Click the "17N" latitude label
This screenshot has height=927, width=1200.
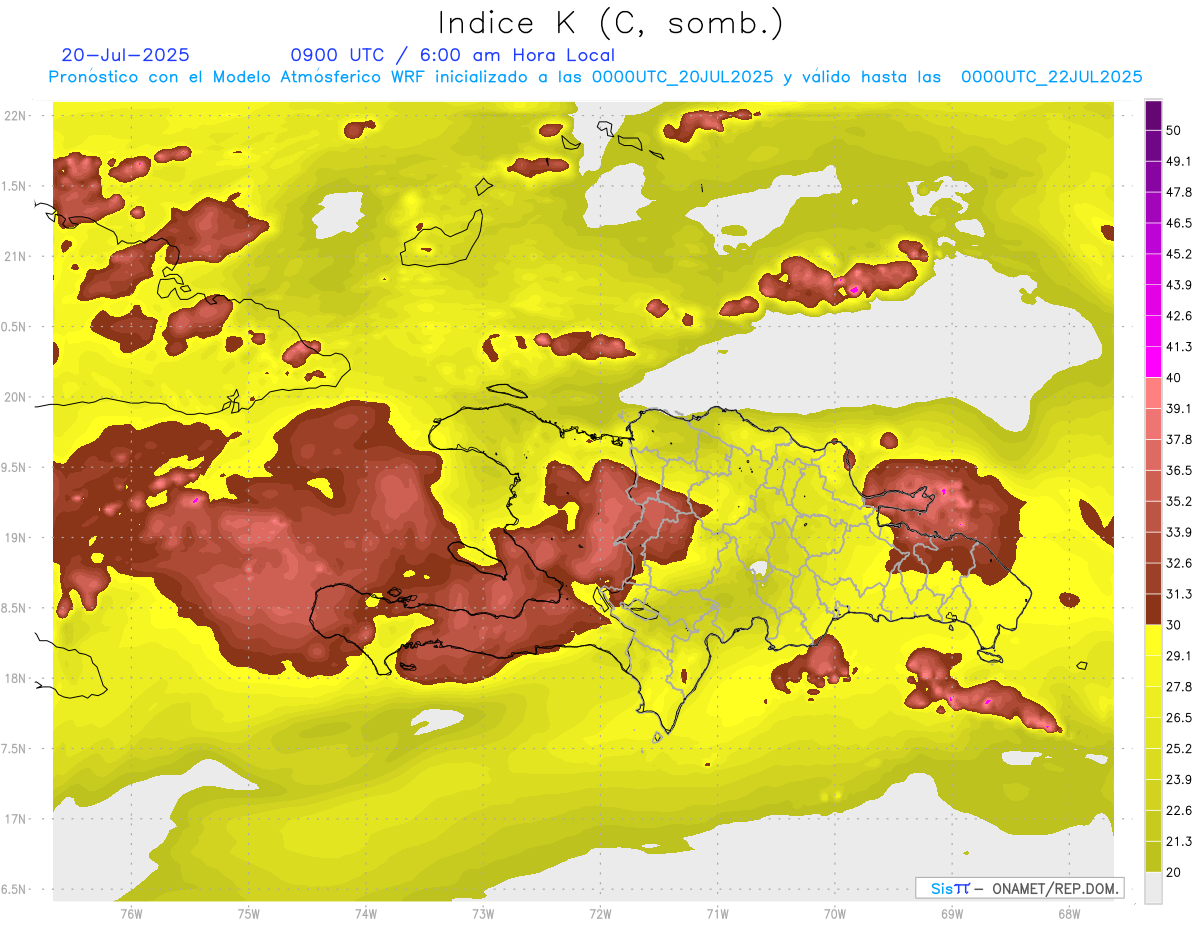click(15, 819)
